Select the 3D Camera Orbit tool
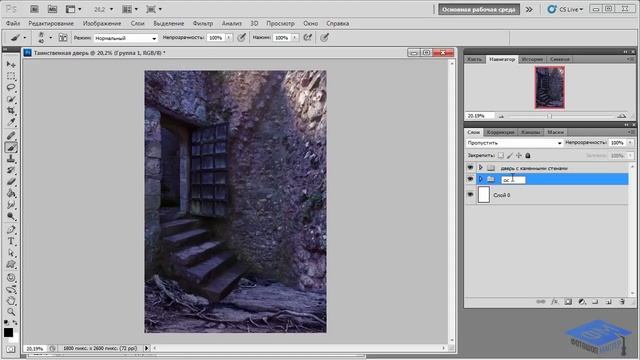Image resolution: width=640 pixels, height=360 pixels. point(11,289)
